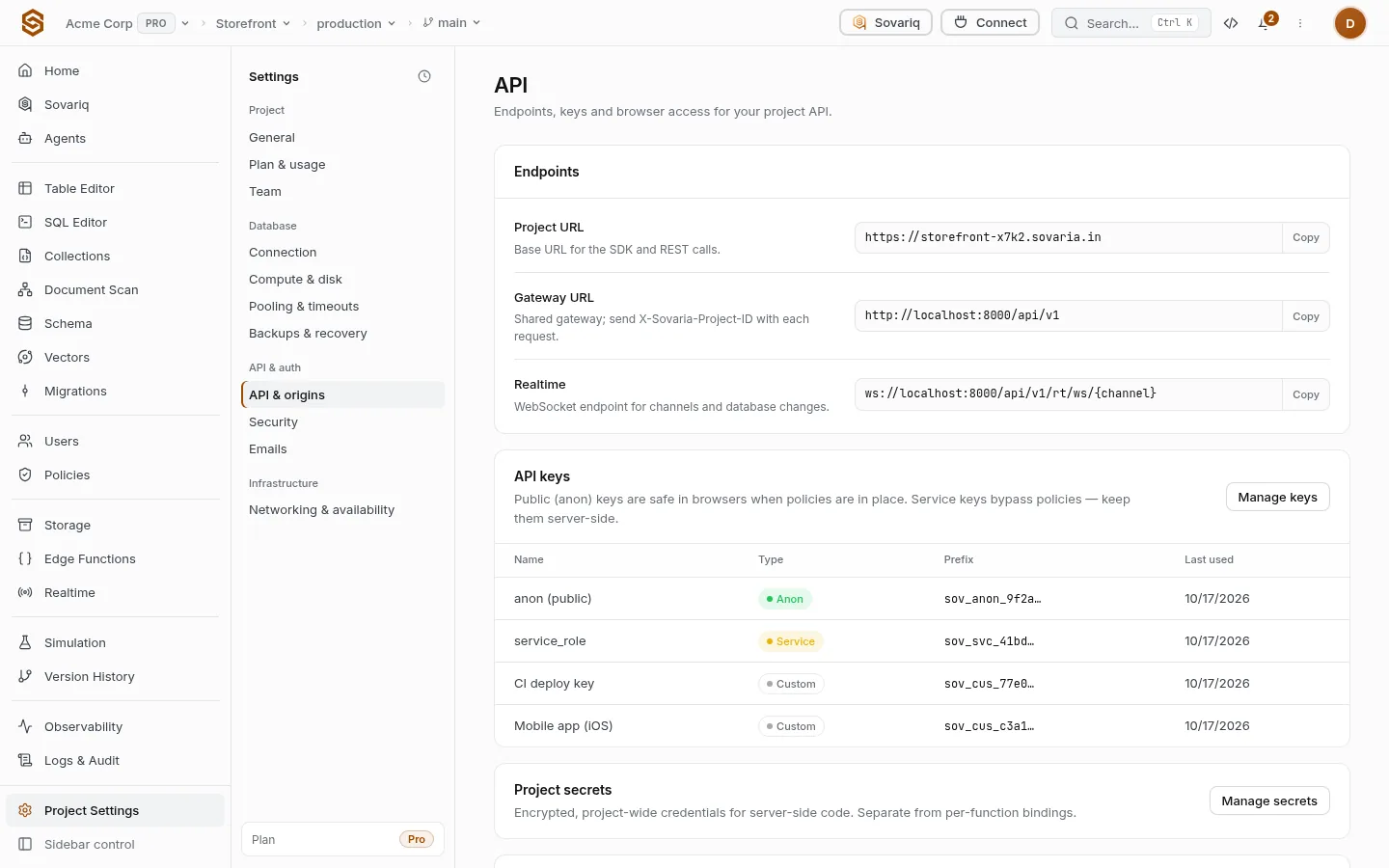Open the Document Scan icon
The height and width of the screenshot is (868, 1389).
pos(25,289)
